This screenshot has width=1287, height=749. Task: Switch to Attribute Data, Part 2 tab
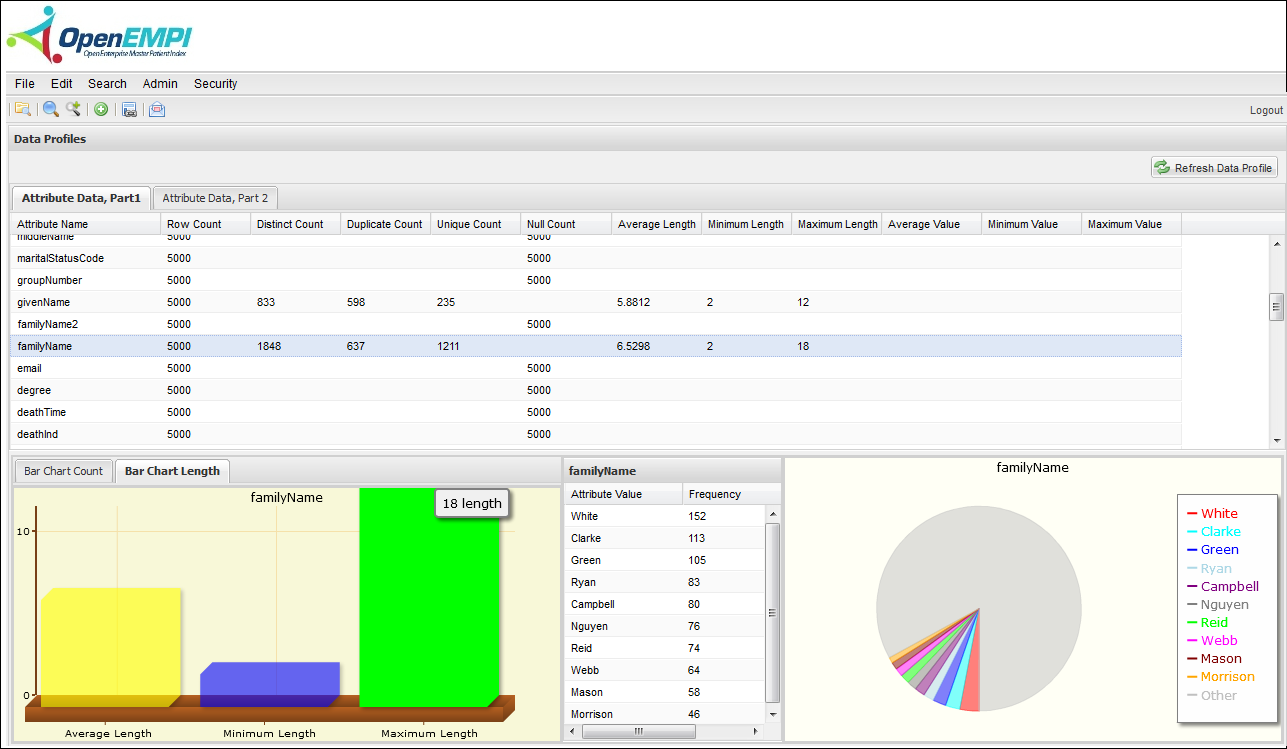(215, 198)
